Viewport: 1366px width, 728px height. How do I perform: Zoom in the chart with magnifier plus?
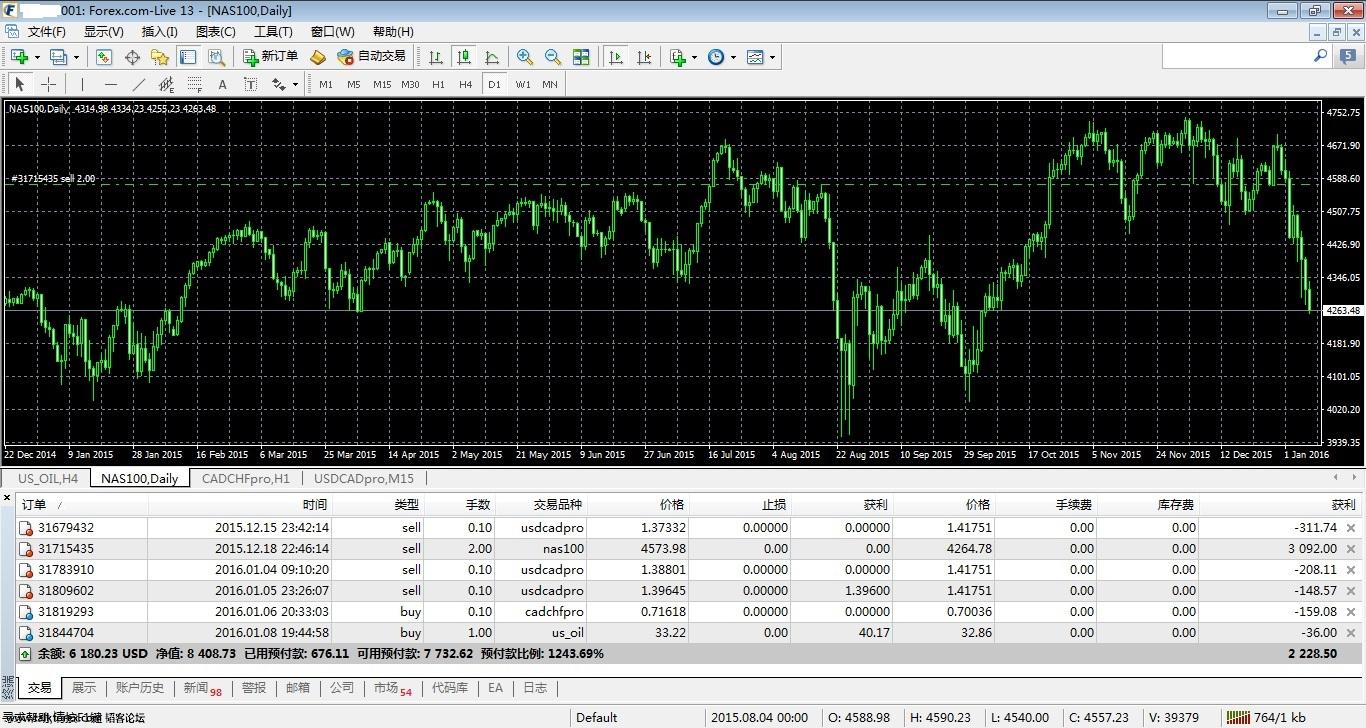525,57
